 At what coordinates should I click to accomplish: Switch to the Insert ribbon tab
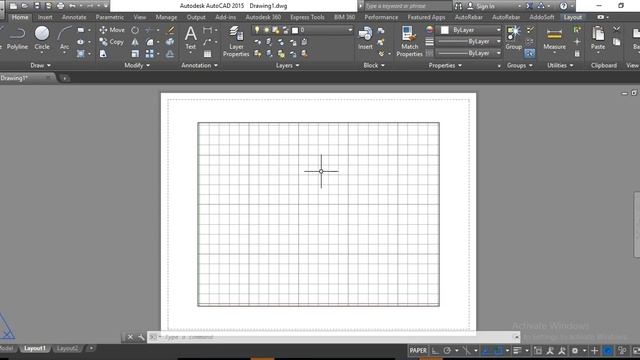point(45,17)
